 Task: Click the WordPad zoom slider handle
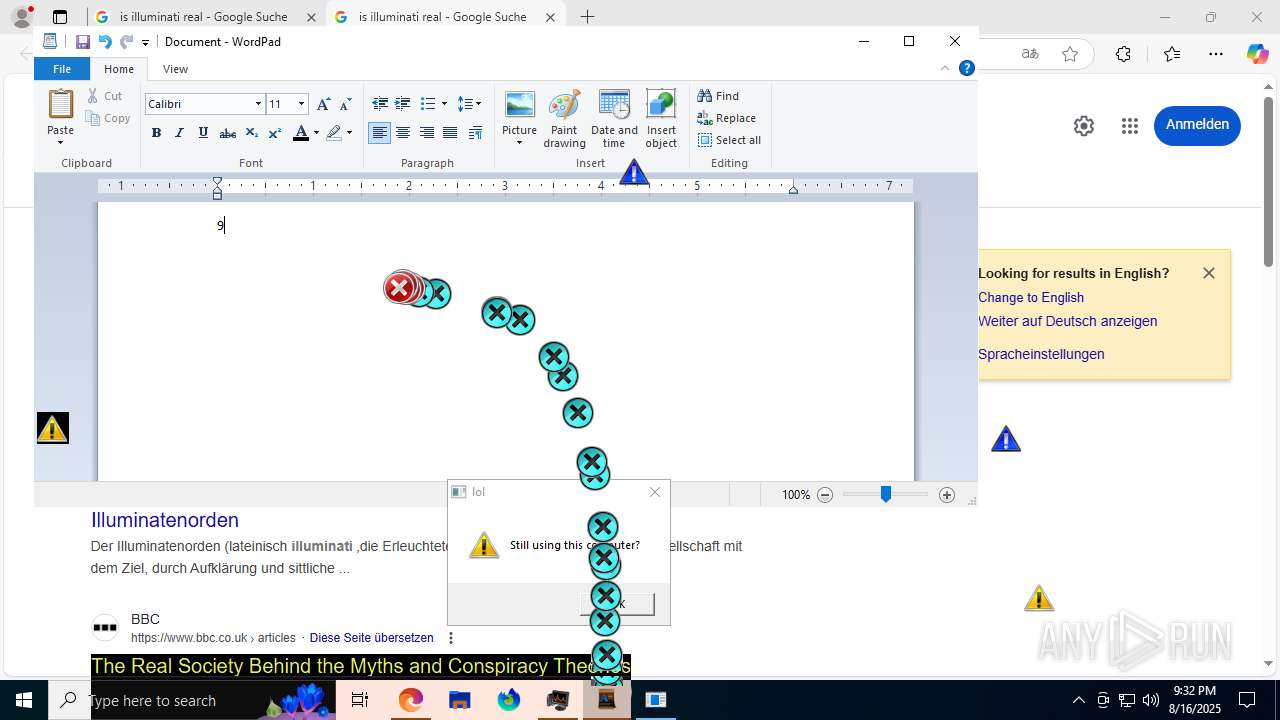885,494
